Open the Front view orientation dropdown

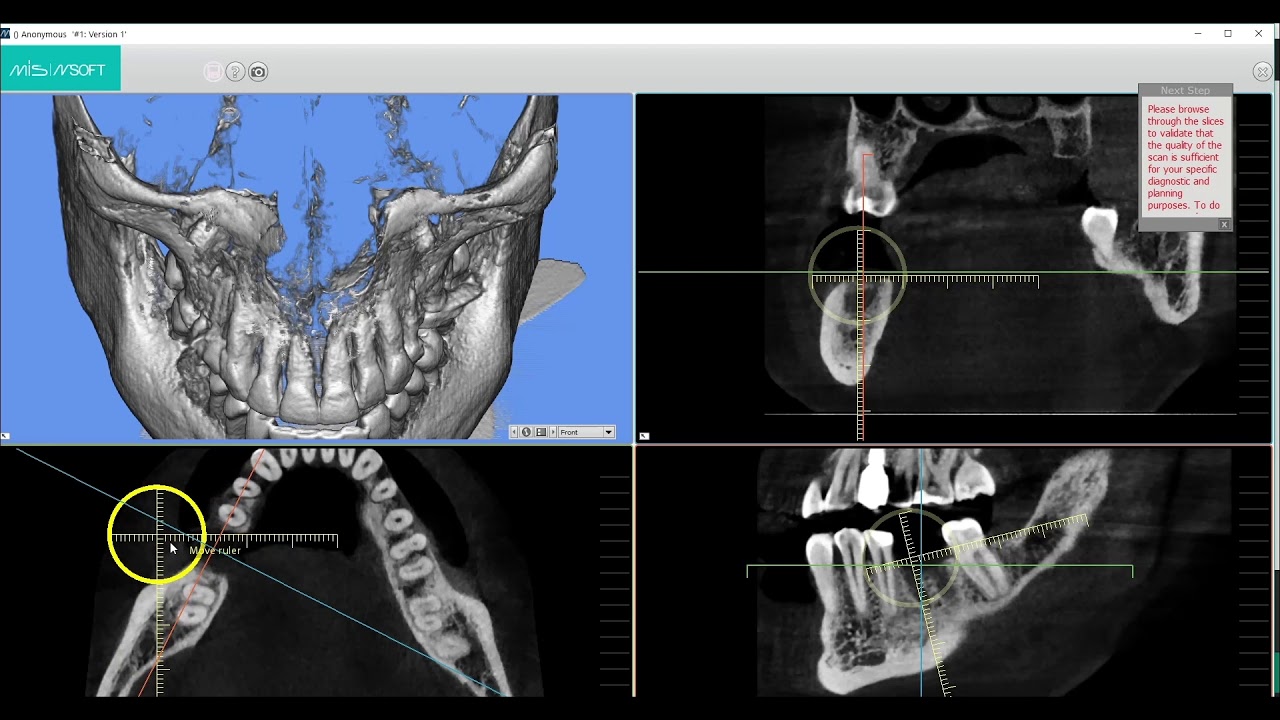tap(586, 432)
